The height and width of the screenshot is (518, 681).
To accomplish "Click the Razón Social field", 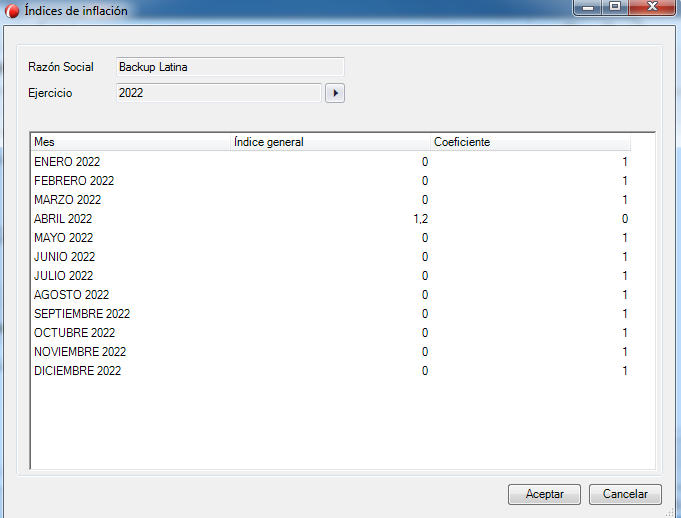I will (230, 67).
